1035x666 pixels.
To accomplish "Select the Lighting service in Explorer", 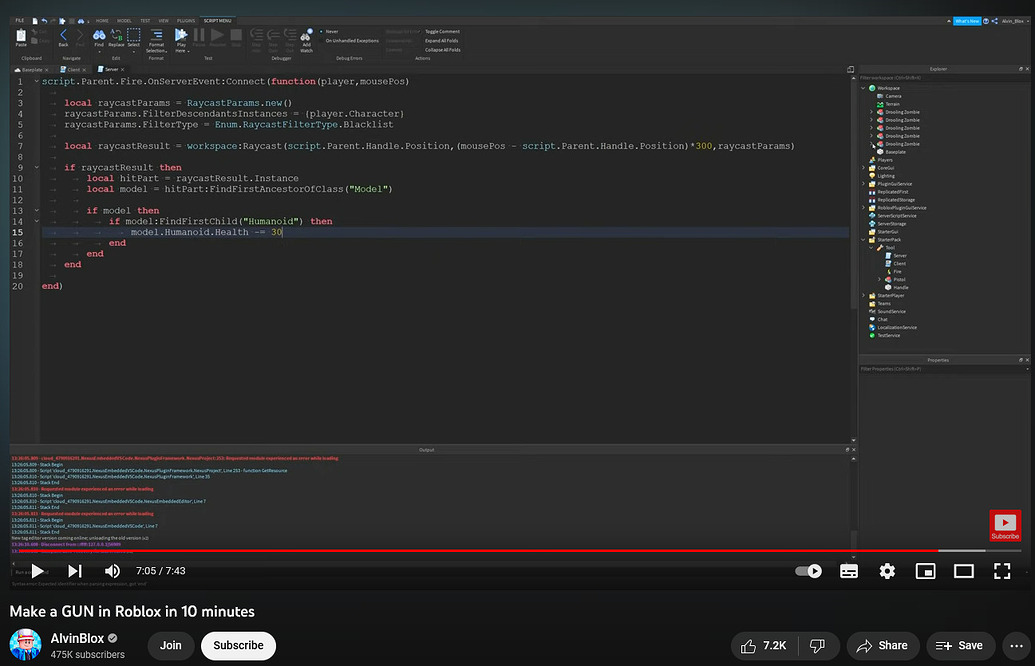I will click(x=882, y=176).
